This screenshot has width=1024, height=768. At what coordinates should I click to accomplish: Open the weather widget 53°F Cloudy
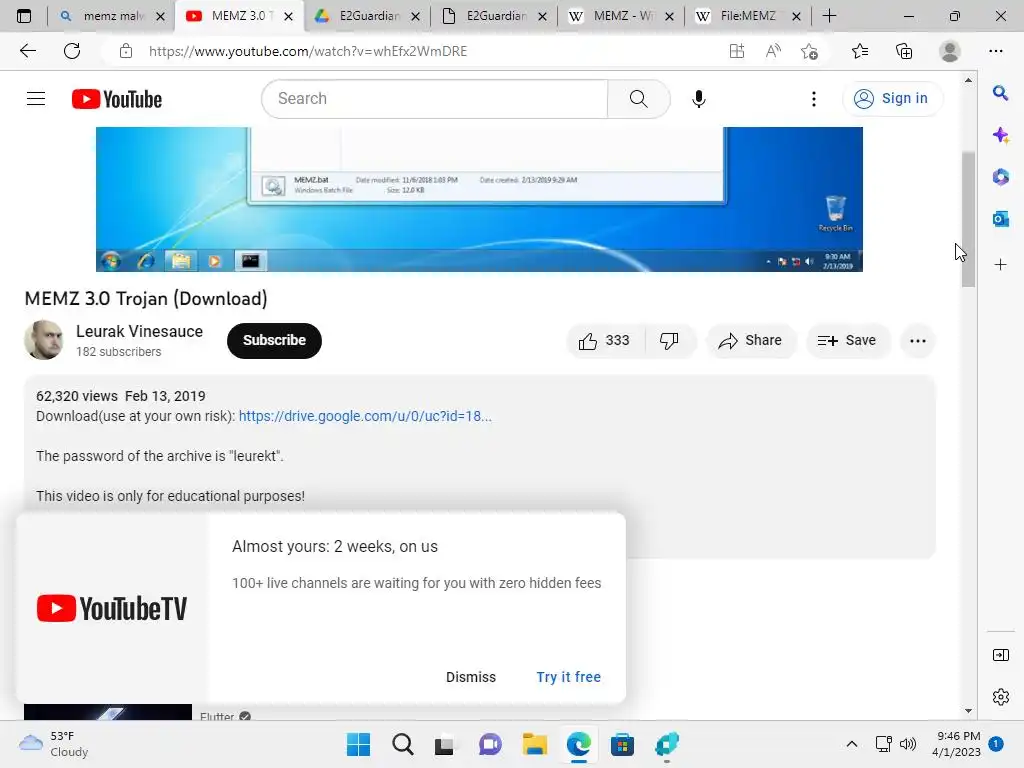pos(54,744)
